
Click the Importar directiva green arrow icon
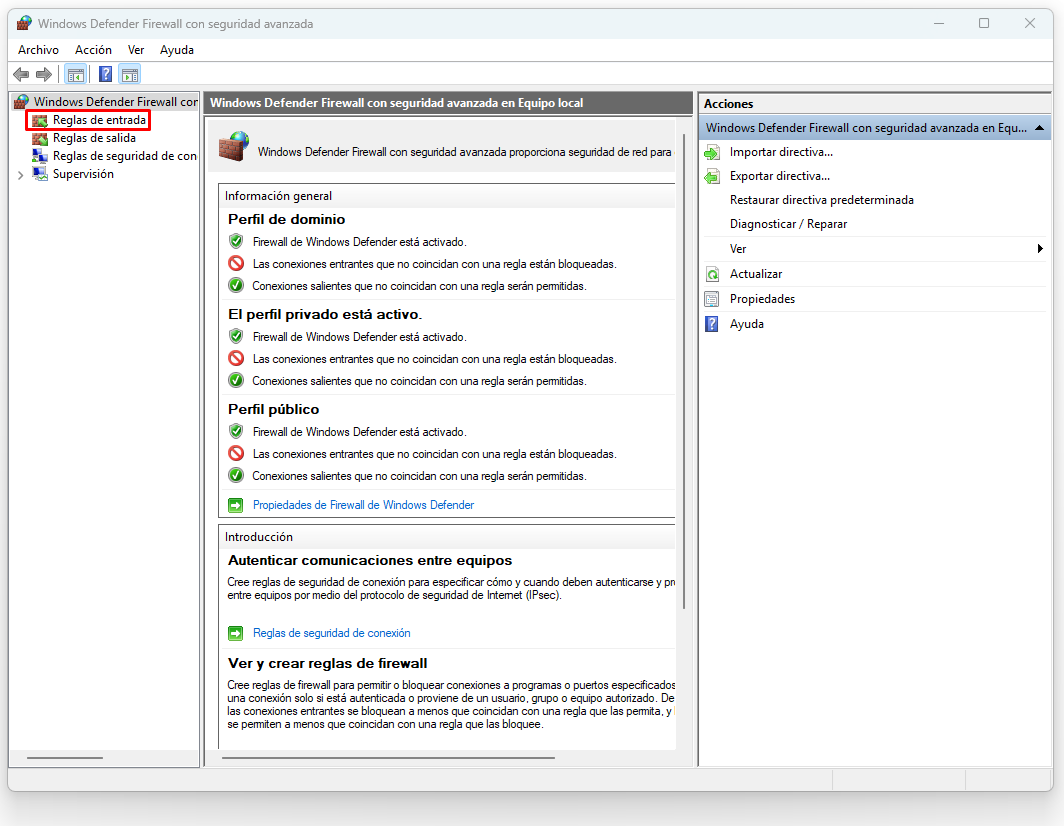712,153
